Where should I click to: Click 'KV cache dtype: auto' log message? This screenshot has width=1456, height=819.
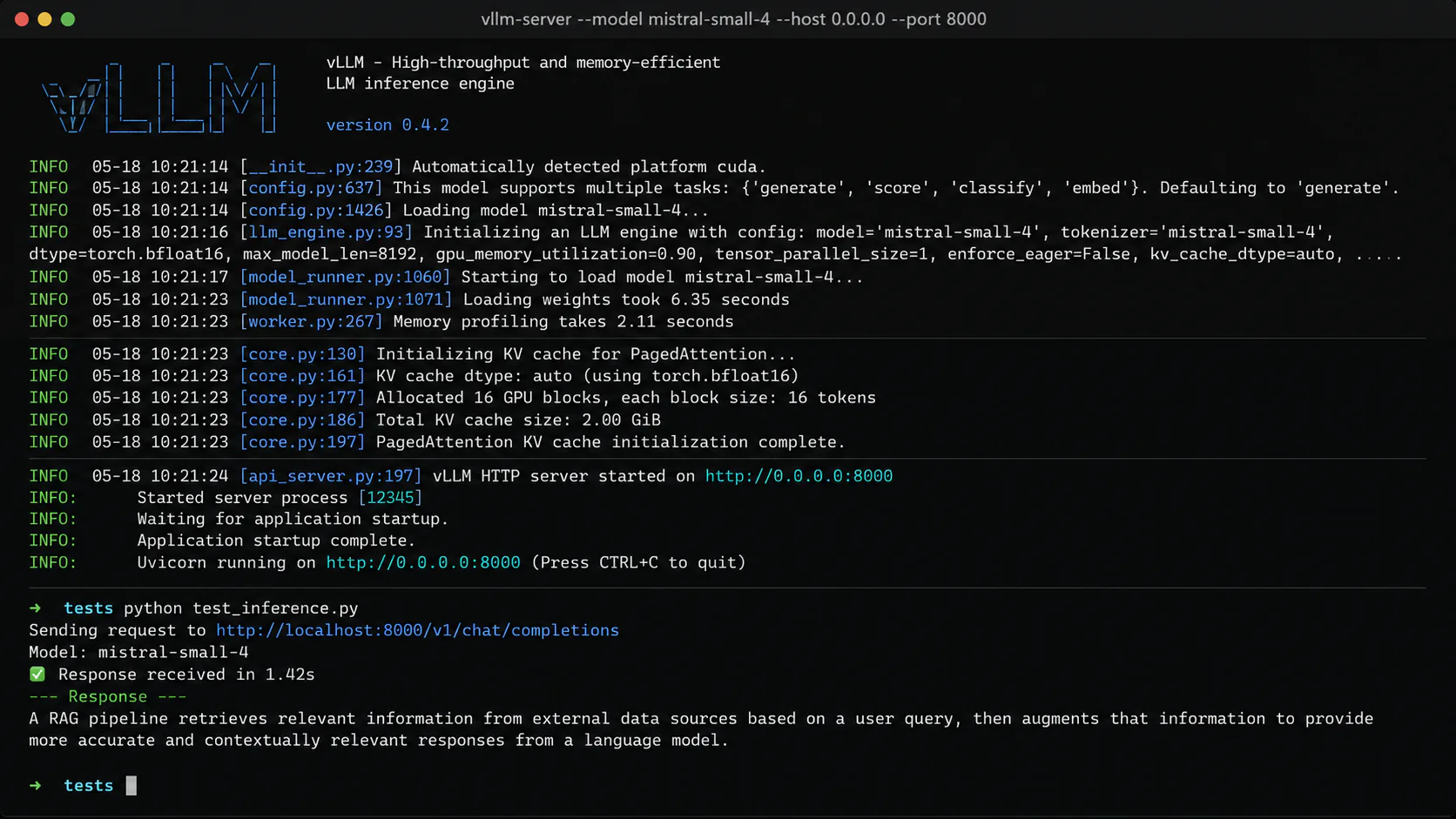(x=587, y=376)
